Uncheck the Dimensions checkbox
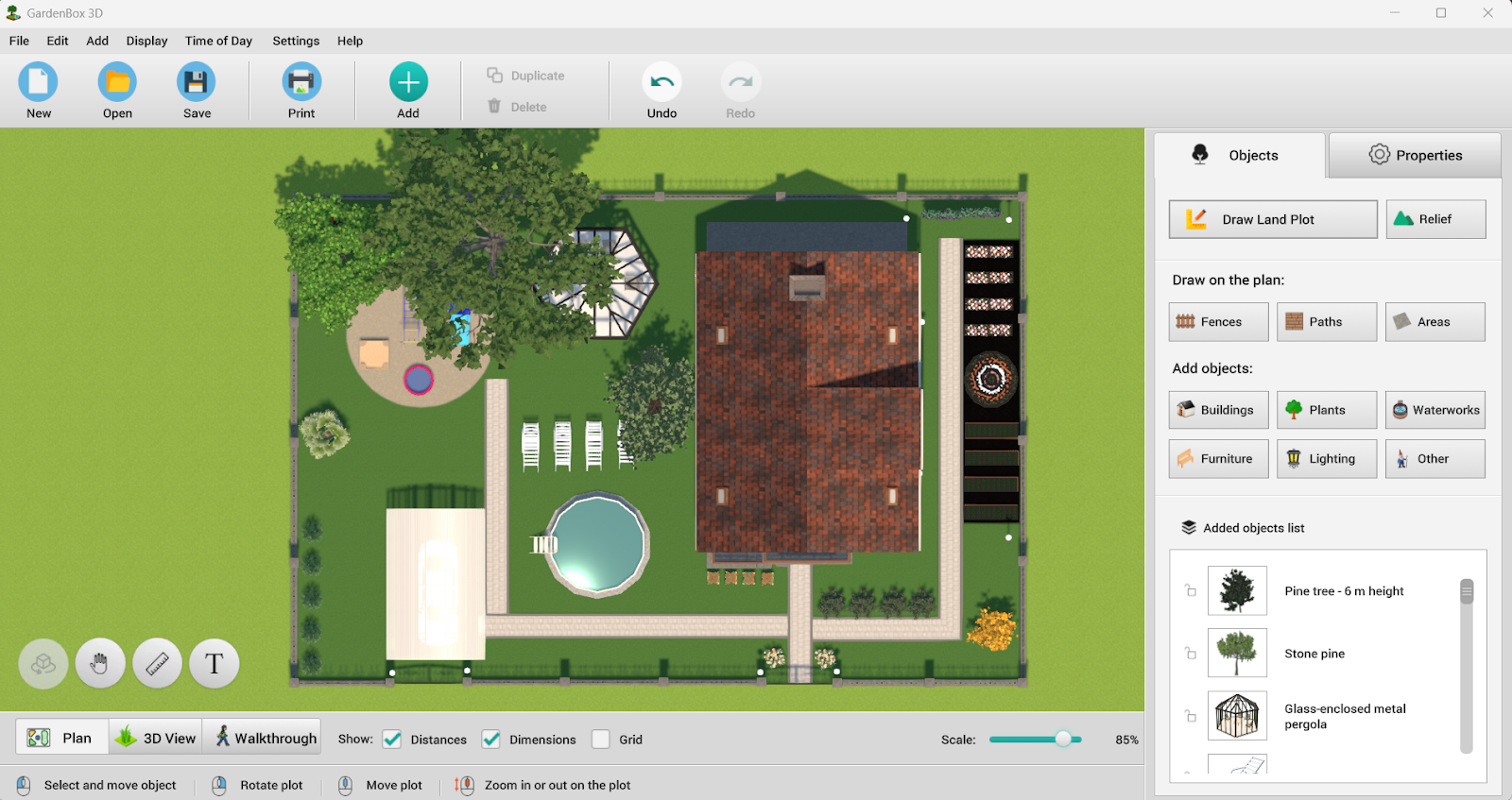This screenshot has width=1512, height=800. tap(491, 740)
